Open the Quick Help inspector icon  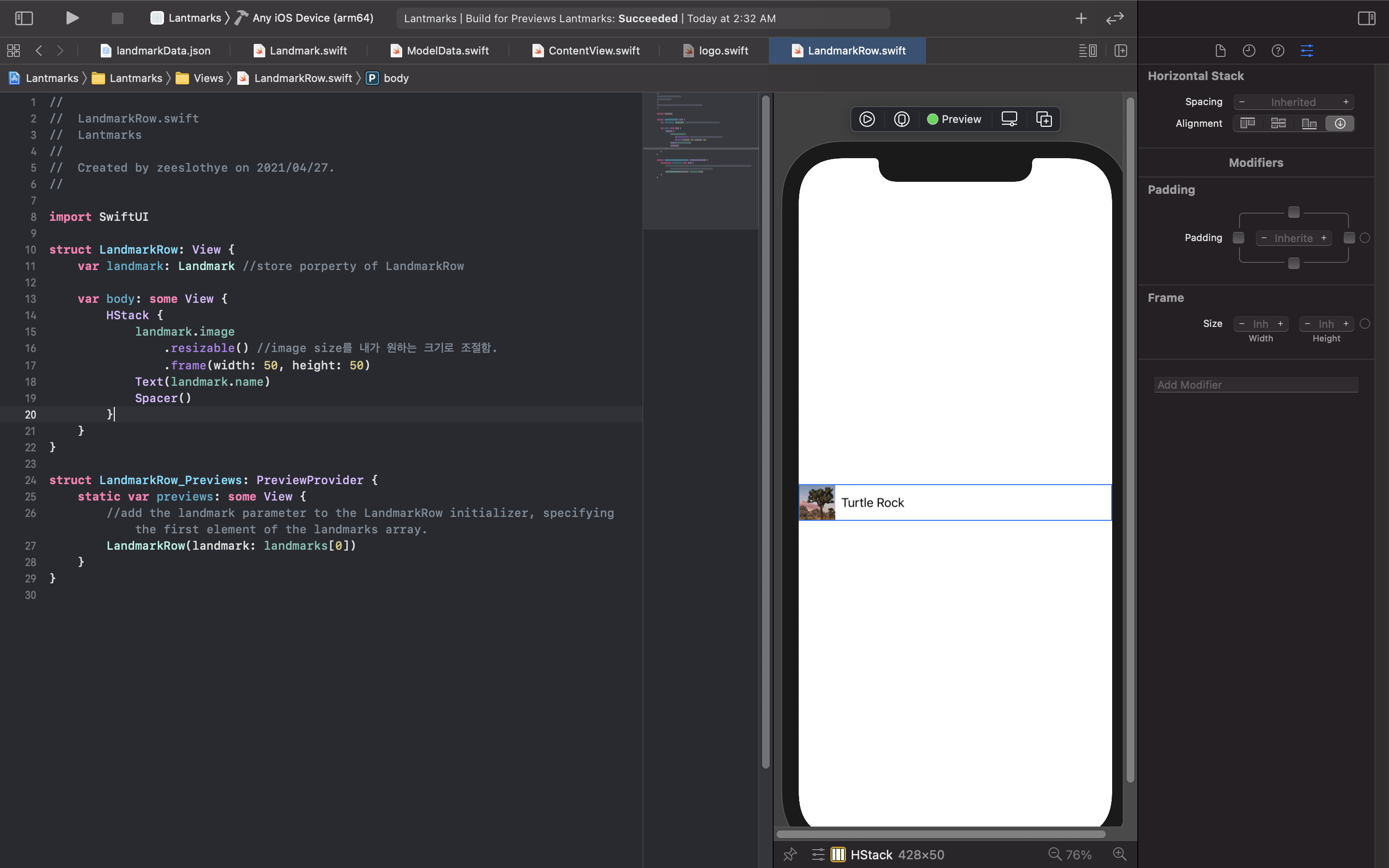point(1278,51)
